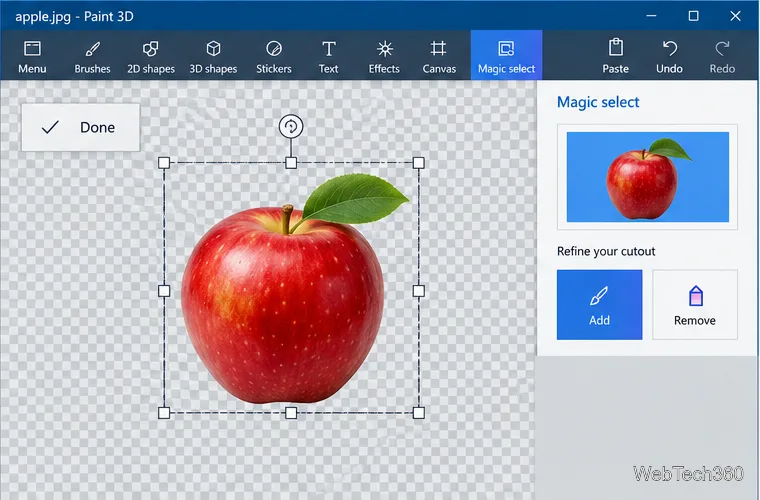Choose Add to refine cutout
The width and height of the screenshot is (760, 500).
tap(600, 305)
